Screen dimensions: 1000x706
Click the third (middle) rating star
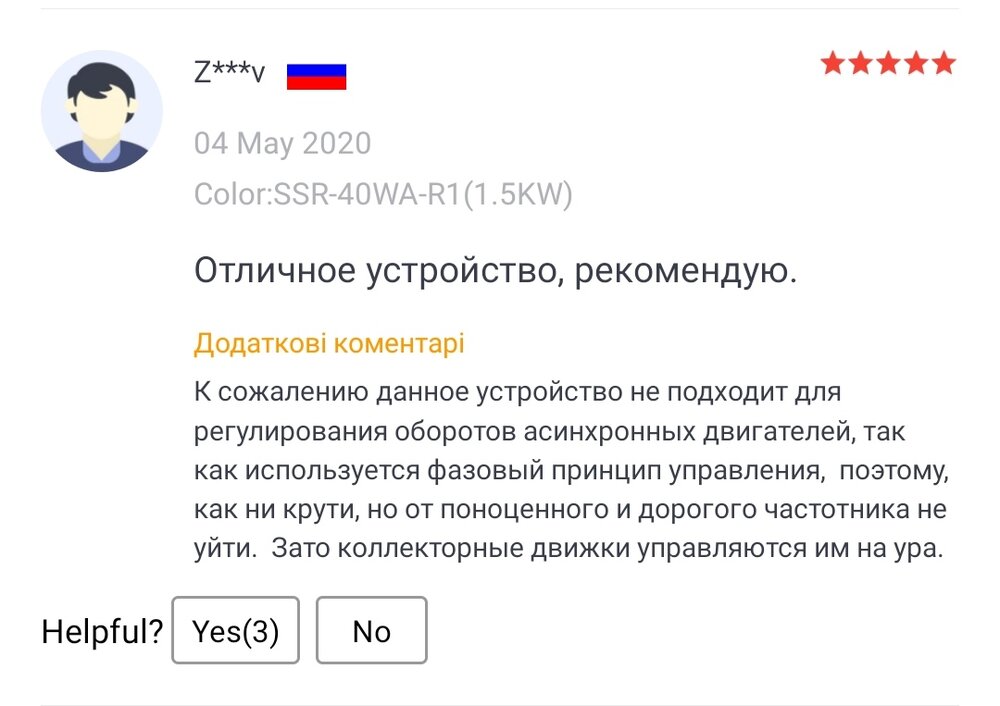888,65
